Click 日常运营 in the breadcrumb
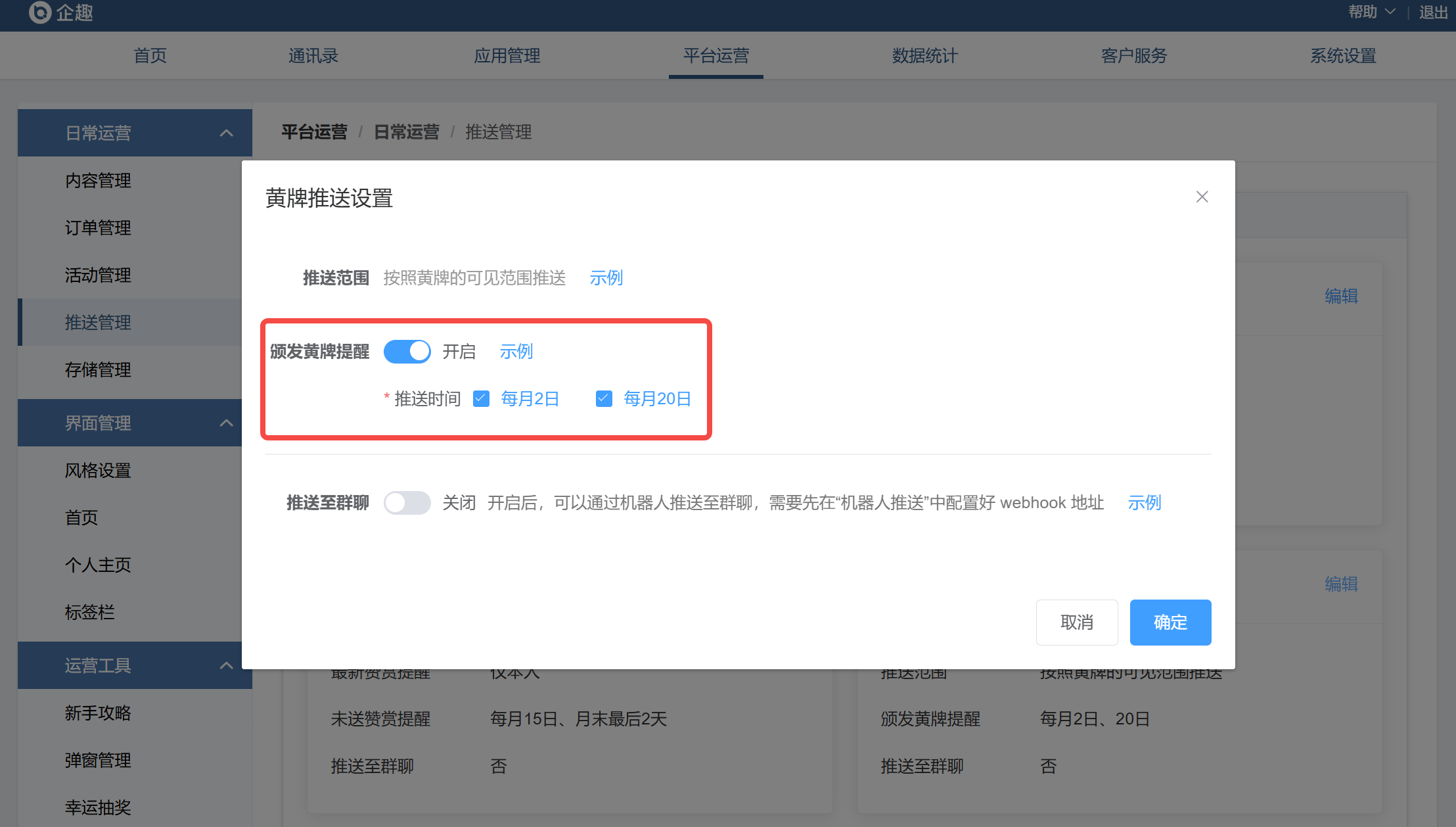Viewport: 1456px width, 827px height. point(406,132)
